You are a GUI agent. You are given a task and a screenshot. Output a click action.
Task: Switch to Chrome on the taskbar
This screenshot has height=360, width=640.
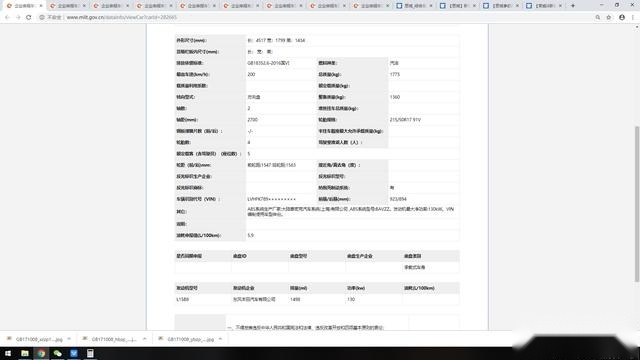[x=41, y=353]
